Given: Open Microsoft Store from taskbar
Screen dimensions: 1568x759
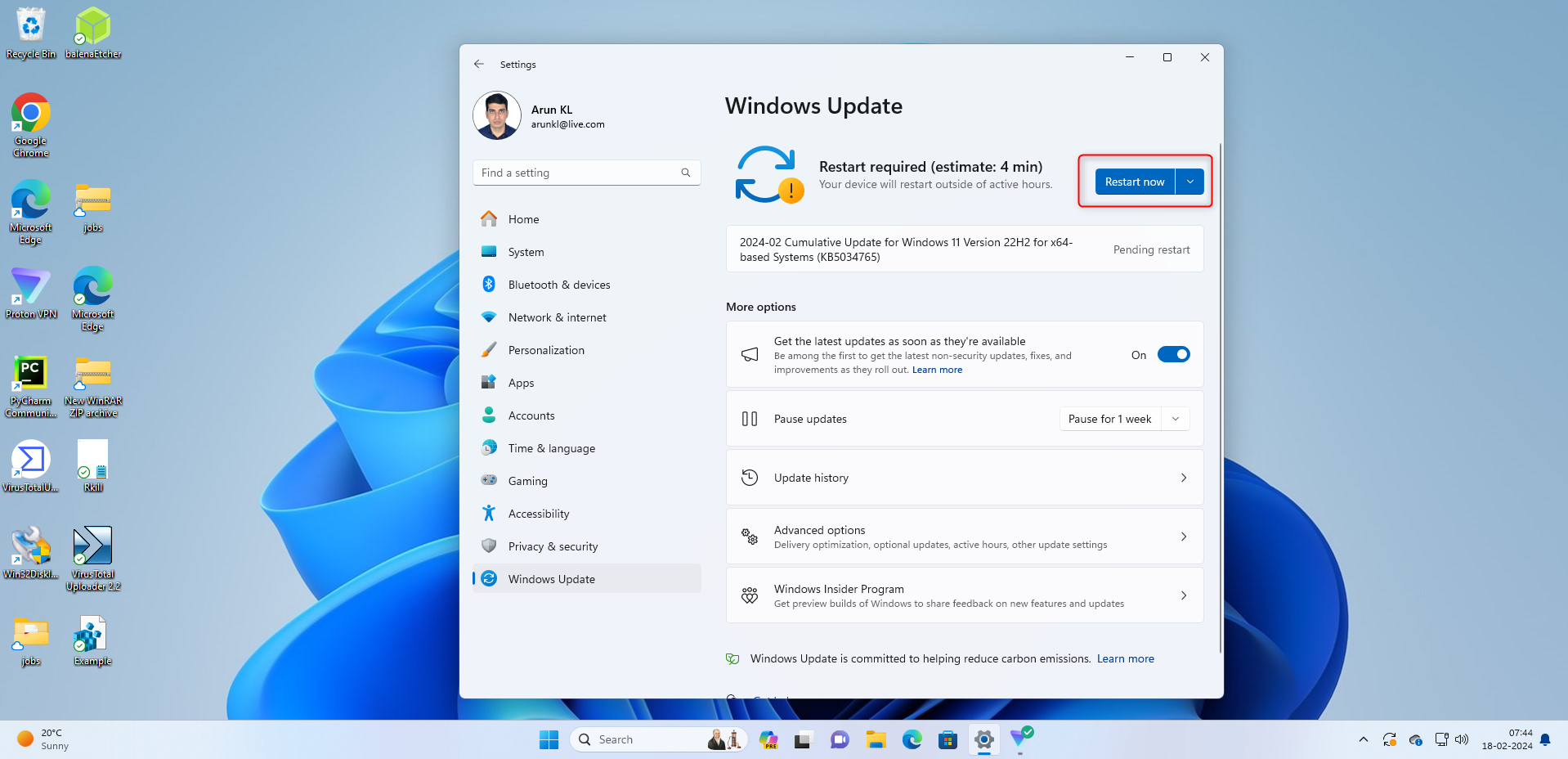Looking at the screenshot, I should [x=948, y=739].
